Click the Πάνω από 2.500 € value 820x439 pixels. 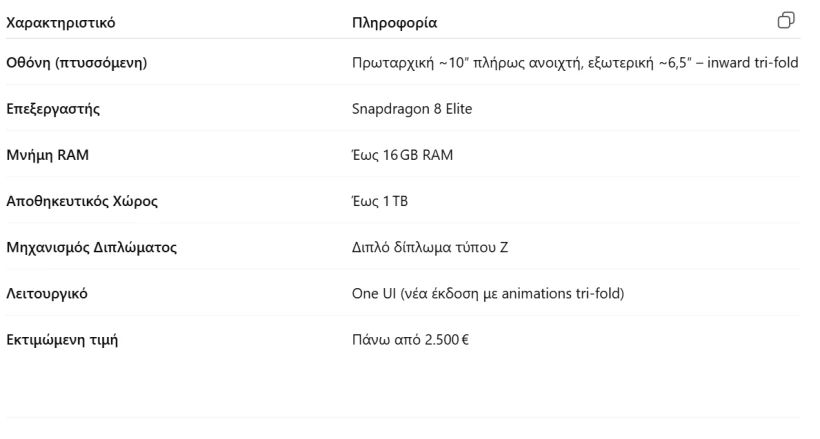coord(411,340)
